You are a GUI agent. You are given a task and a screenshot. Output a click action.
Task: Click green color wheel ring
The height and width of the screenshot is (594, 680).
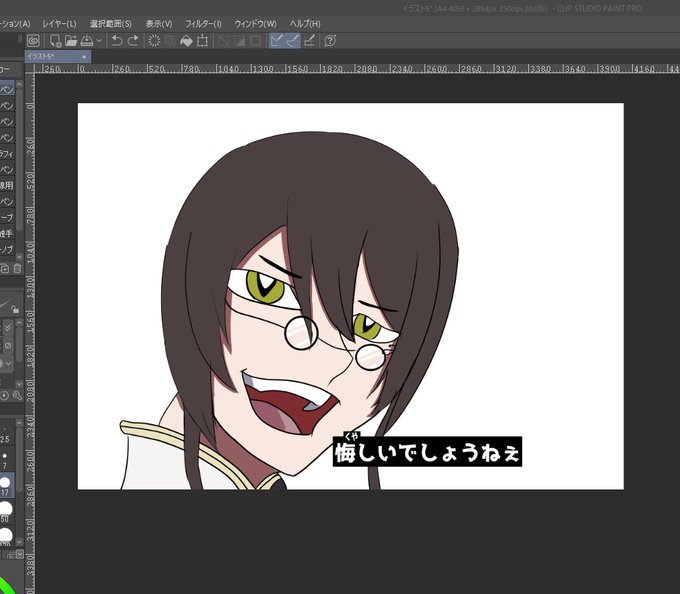(x=6, y=585)
